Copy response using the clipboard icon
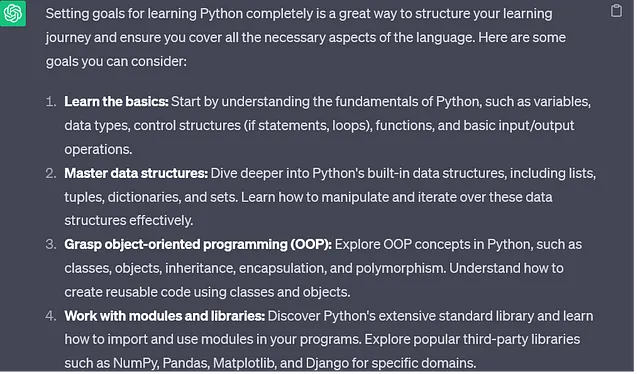Viewport: 640px width, 374px height. 616,11
